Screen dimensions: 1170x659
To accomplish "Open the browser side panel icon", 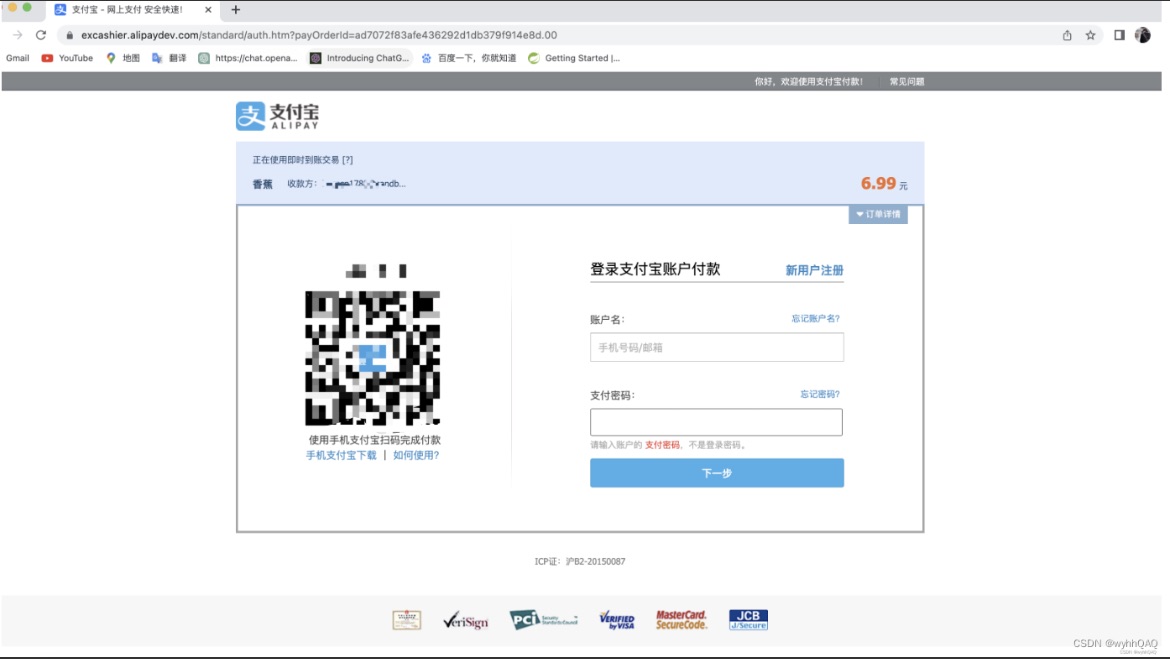I will (x=1119, y=35).
